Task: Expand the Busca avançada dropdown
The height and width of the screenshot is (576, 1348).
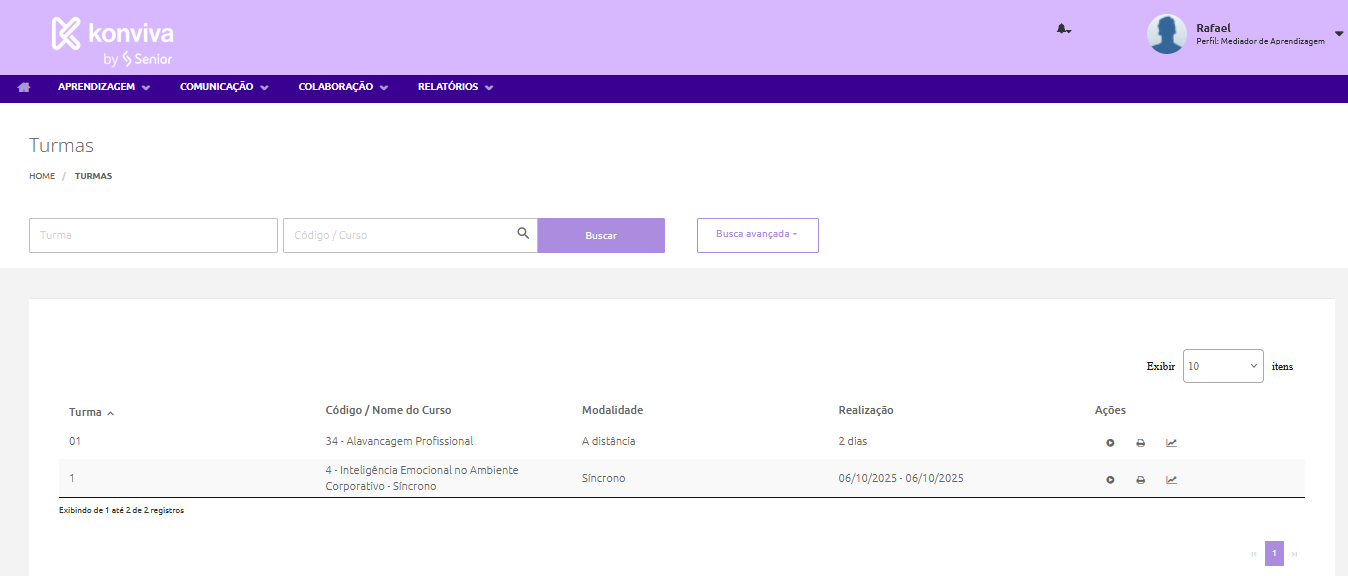Action: click(x=757, y=235)
